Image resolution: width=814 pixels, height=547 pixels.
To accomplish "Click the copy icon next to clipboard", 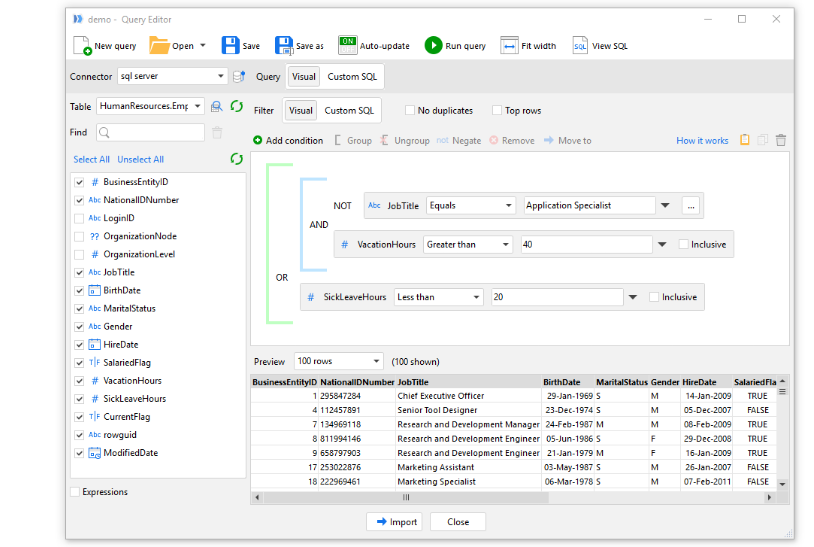I will pos(763,140).
